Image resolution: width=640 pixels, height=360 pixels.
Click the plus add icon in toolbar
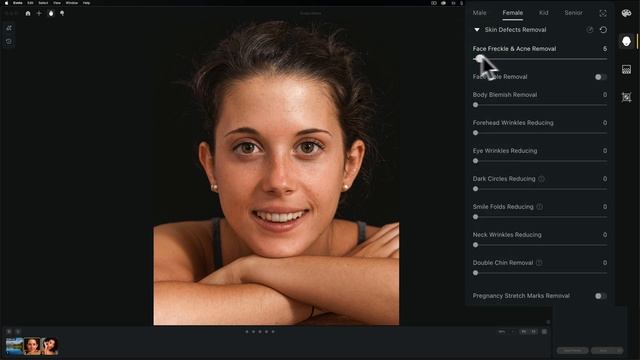coord(39,13)
